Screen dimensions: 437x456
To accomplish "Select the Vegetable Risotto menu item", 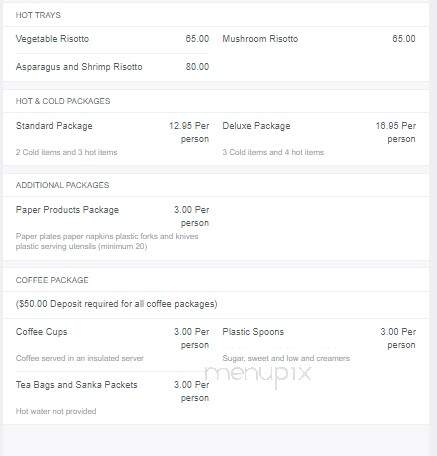I will (x=52, y=39).
